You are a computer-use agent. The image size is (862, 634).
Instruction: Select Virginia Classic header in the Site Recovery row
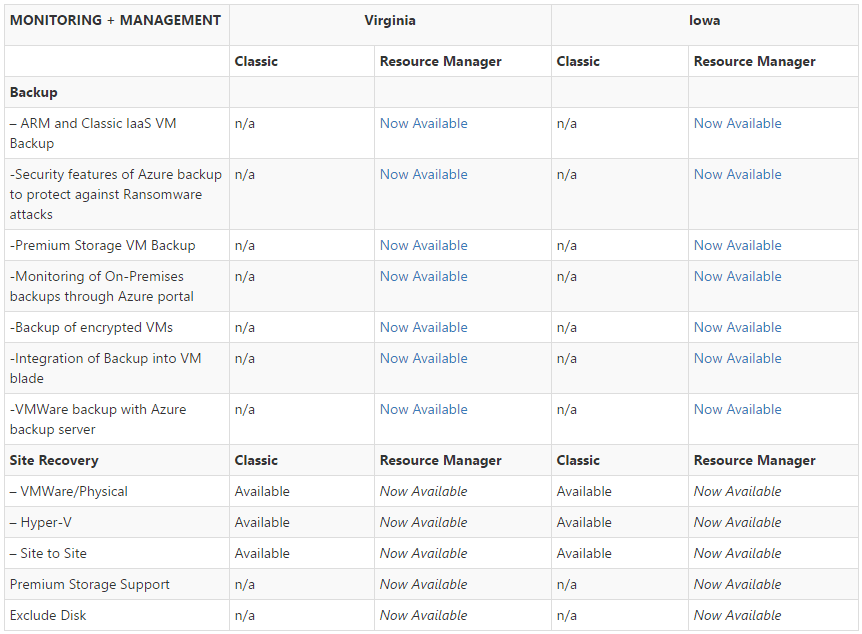click(x=256, y=460)
